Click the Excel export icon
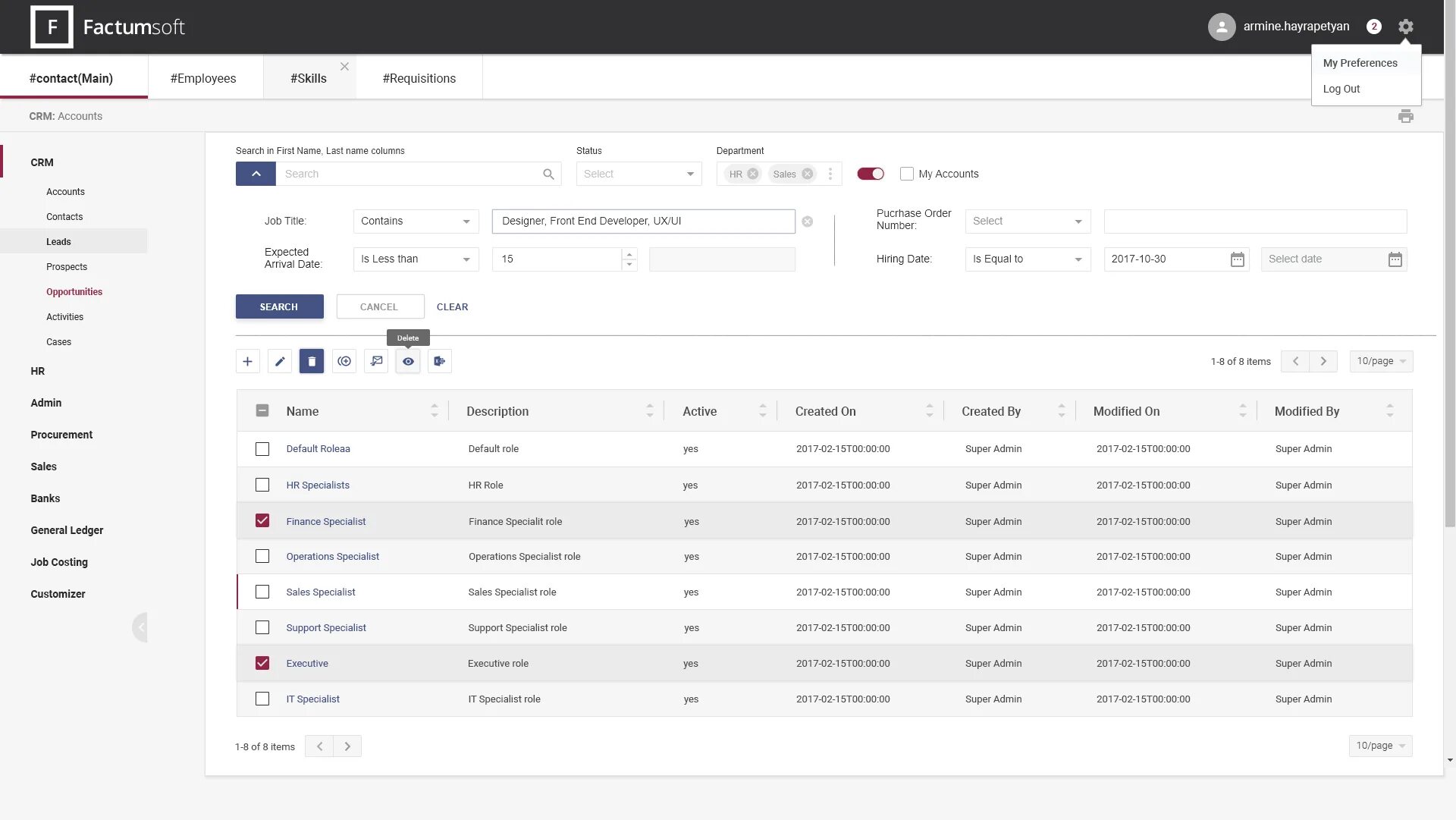Screen dimensions: 1456x820 tap(440, 361)
